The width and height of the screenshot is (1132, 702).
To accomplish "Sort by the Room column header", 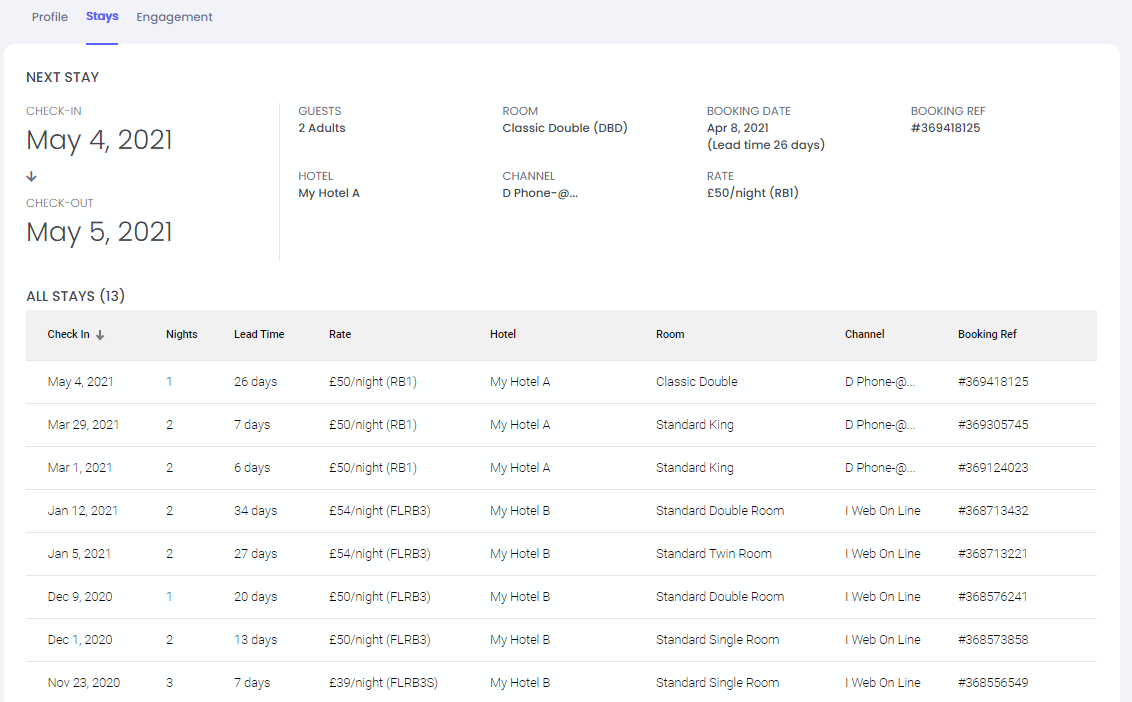I will [670, 334].
